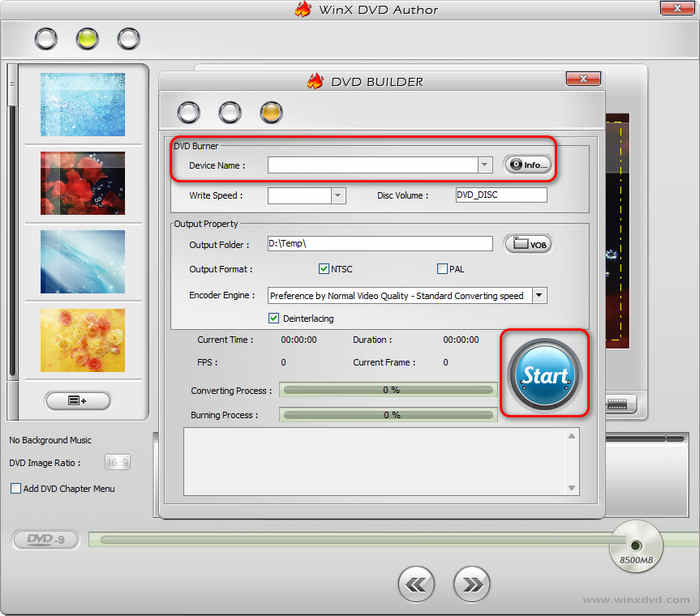Select the blue wave background thumbnail

(x=83, y=262)
